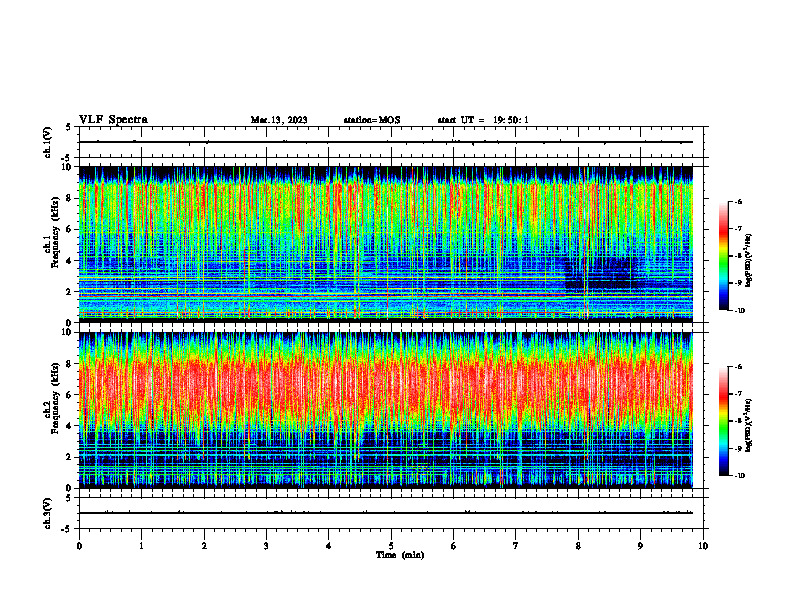
Task: Click the "station=MOS" header label
Action: coord(372,120)
